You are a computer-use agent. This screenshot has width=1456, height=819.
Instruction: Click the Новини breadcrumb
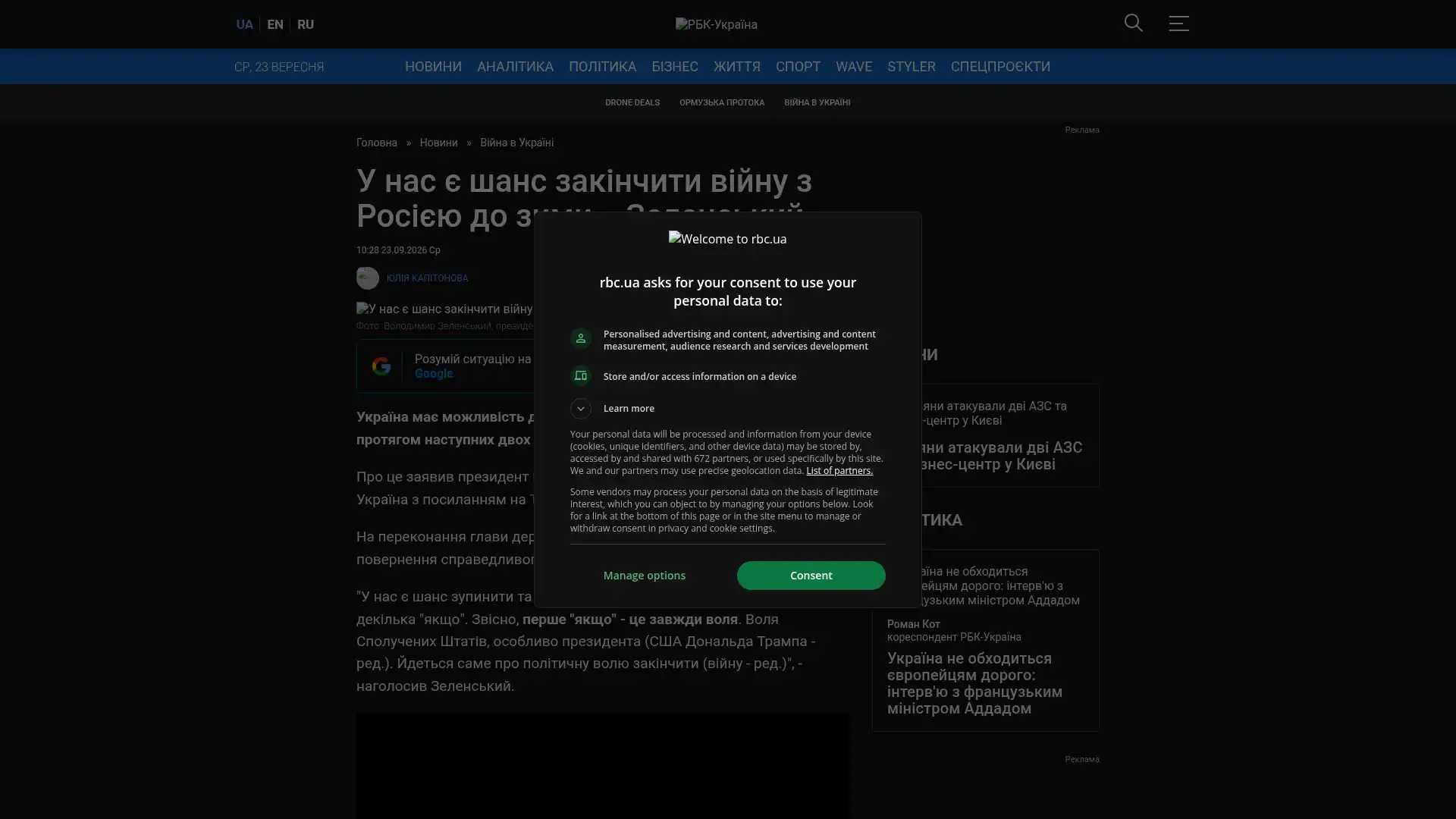(438, 143)
